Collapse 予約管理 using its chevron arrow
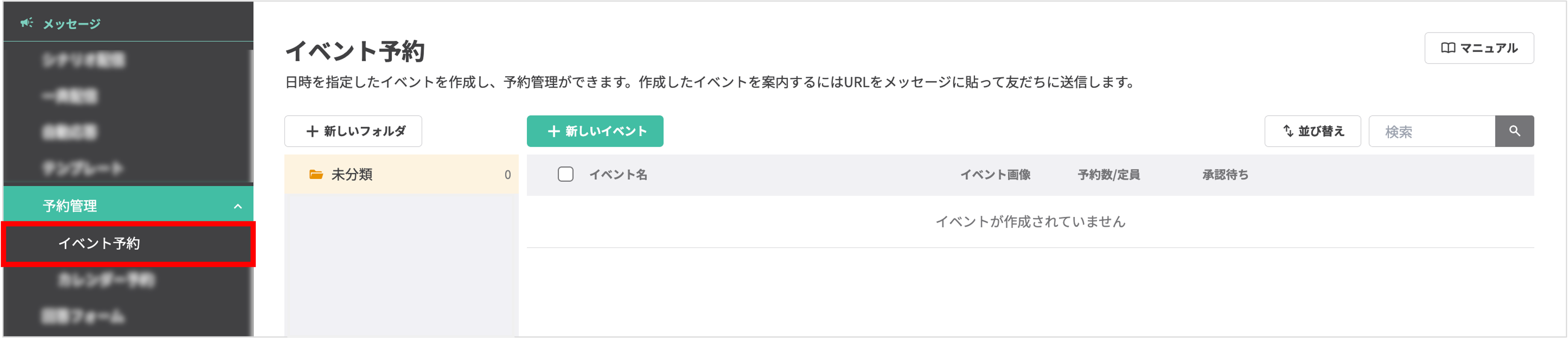Screen dimensions: 1568x338 point(238,207)
